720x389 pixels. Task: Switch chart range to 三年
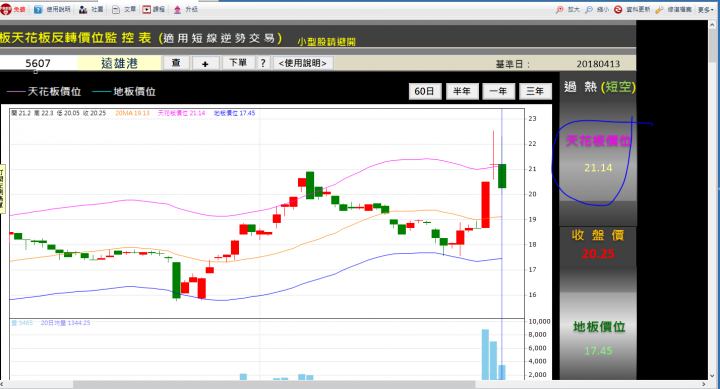click(x=535, y=91)
